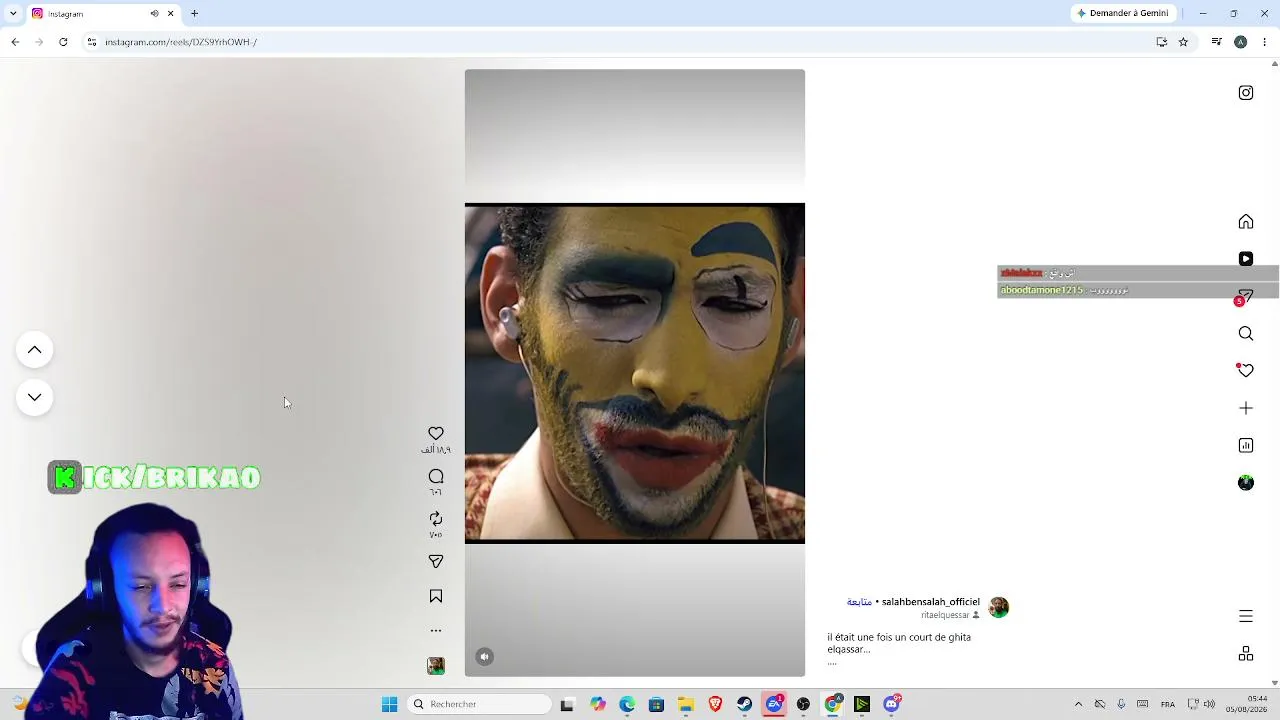Open a new browser tab

click(194, 13)
